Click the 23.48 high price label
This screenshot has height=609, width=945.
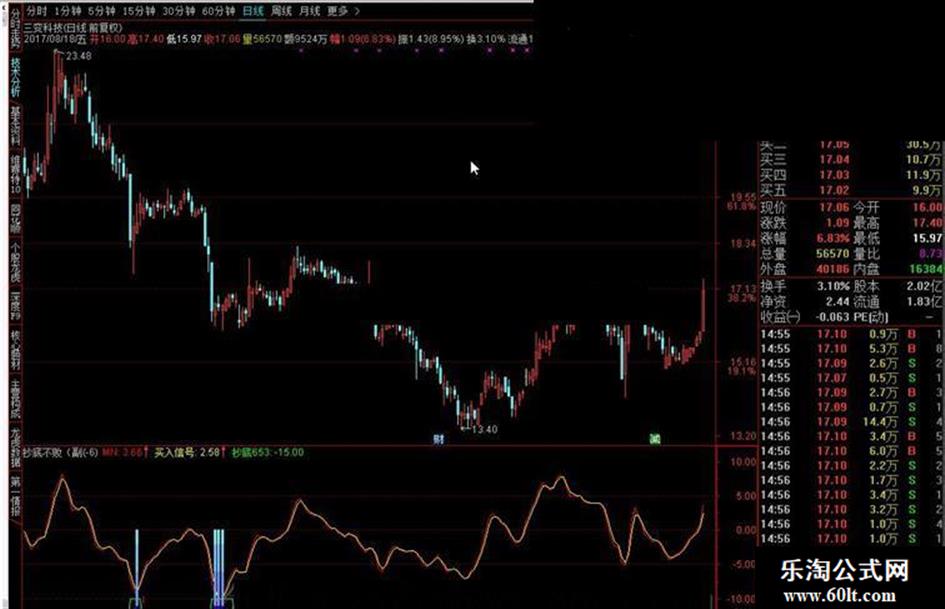click(78, 56)
